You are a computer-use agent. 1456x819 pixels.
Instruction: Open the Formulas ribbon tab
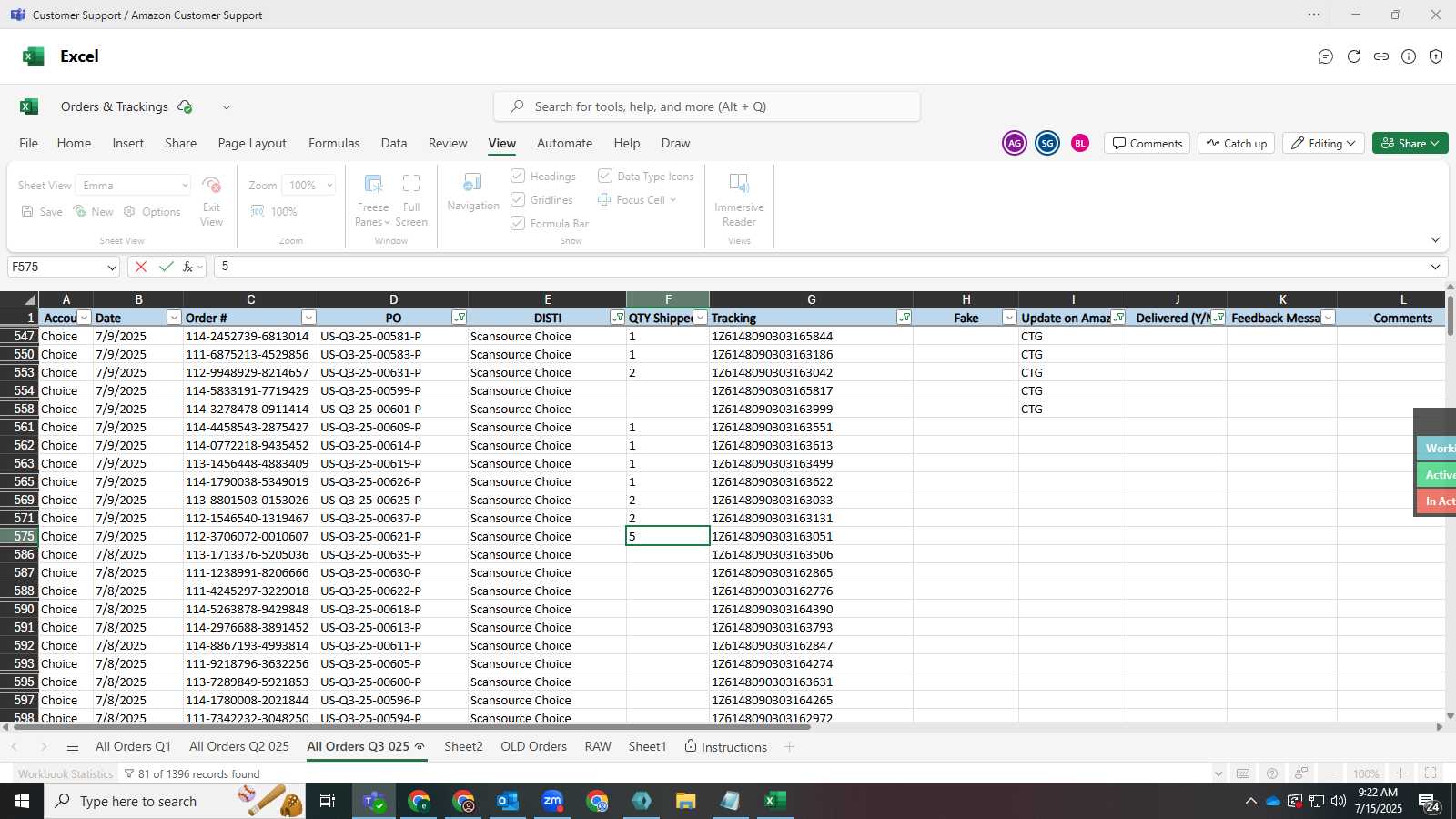pyautogui.click(x=334, y=143)
